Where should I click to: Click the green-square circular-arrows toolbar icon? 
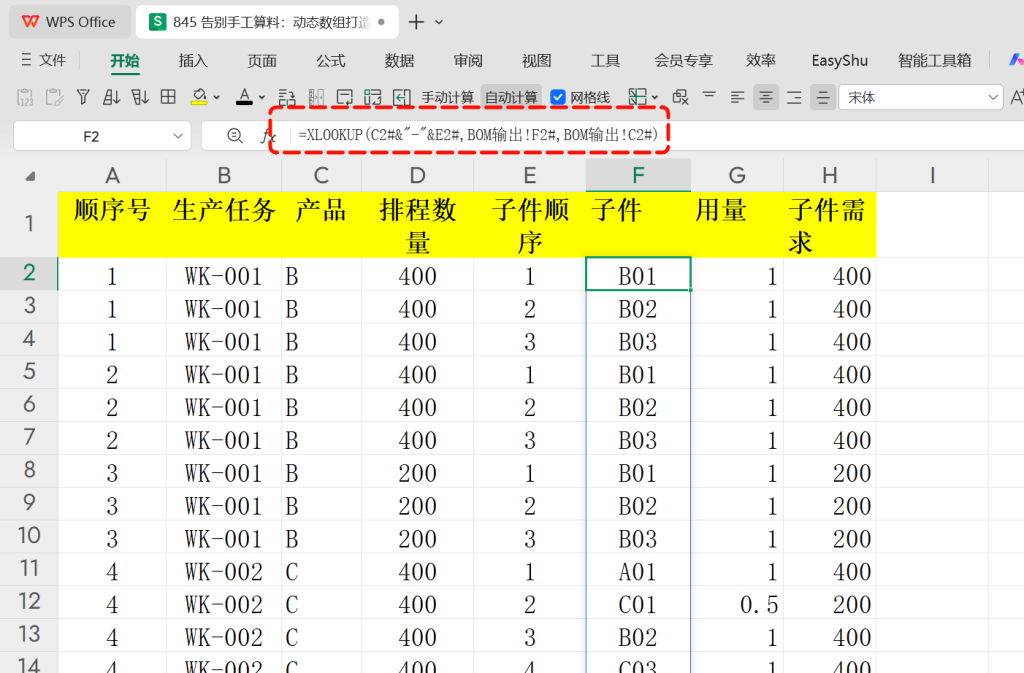click(373, 98)
